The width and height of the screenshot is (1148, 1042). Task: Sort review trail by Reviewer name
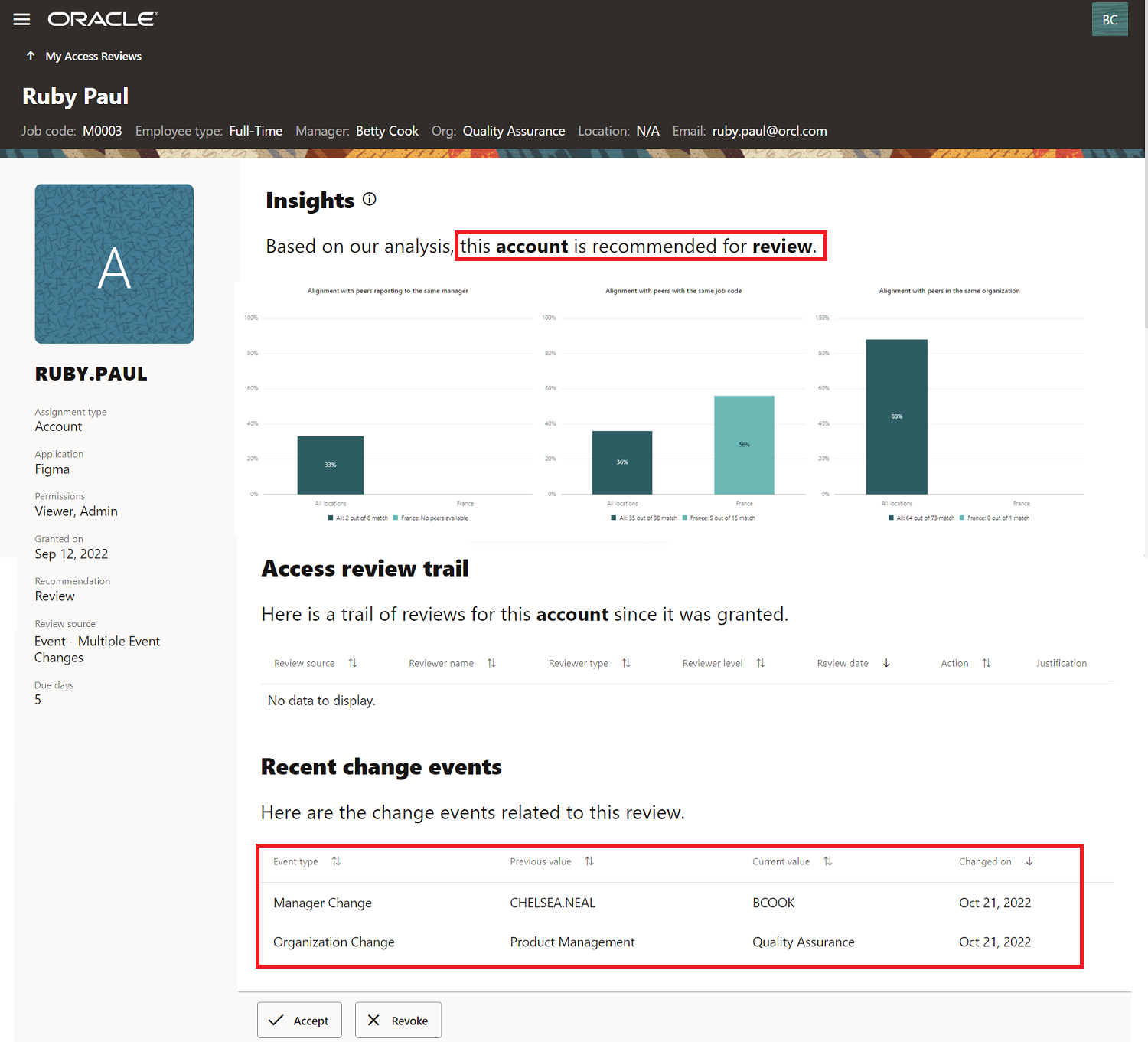491,663
